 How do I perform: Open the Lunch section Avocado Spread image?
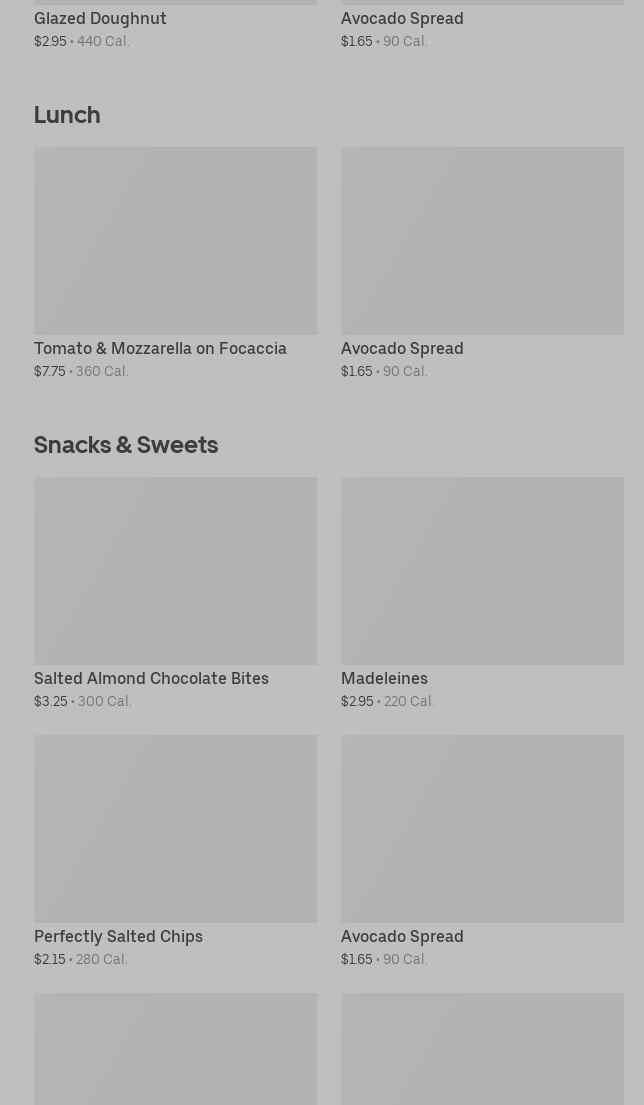pos(483,240)
